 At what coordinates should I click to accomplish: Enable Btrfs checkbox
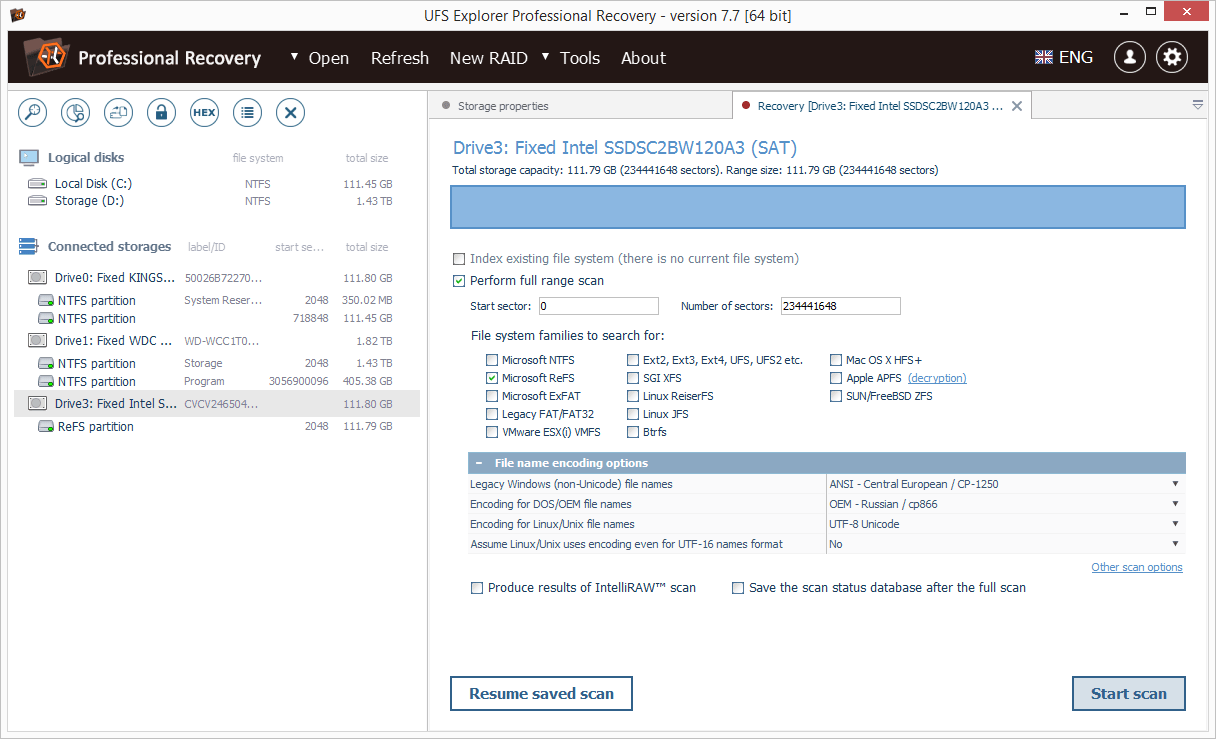tap(633, 432)
